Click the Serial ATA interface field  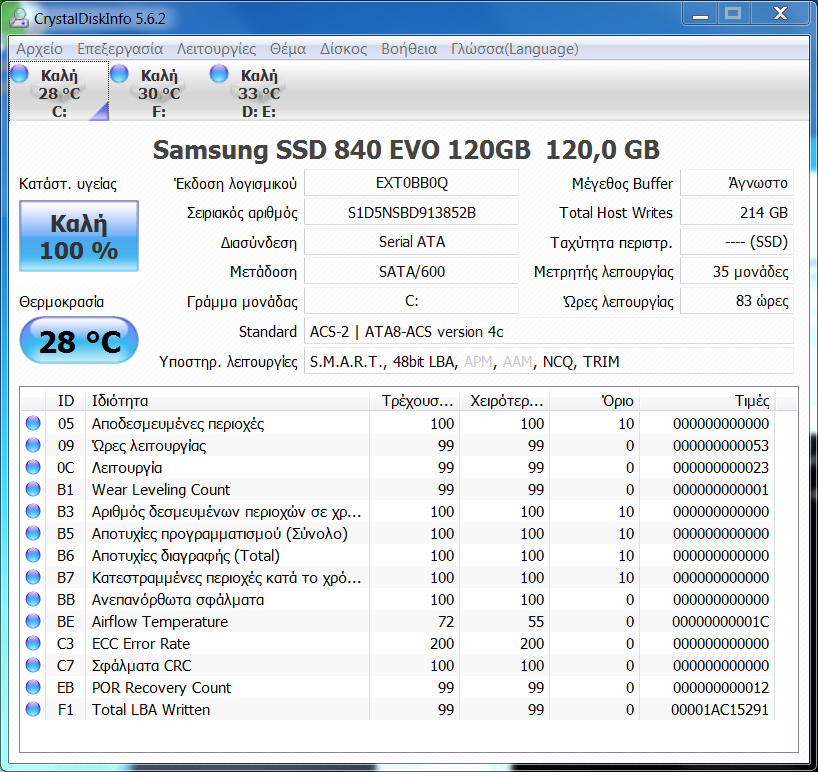tap(412, 242)
